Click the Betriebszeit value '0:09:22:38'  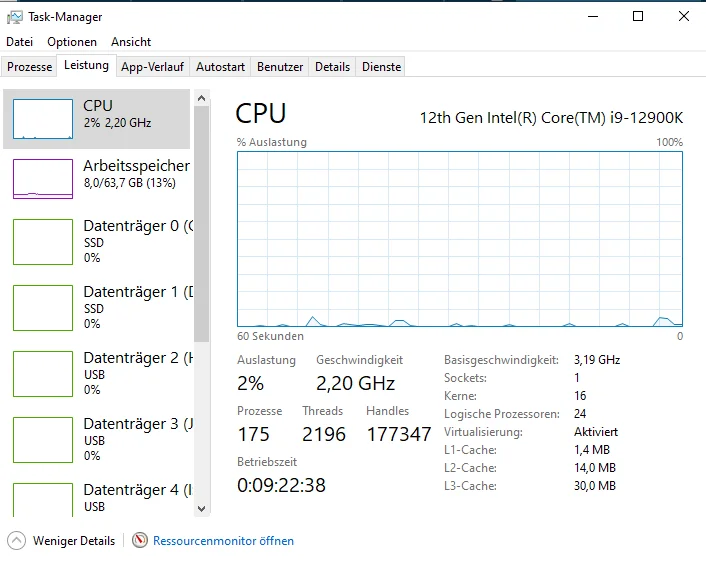click(281, 485)
